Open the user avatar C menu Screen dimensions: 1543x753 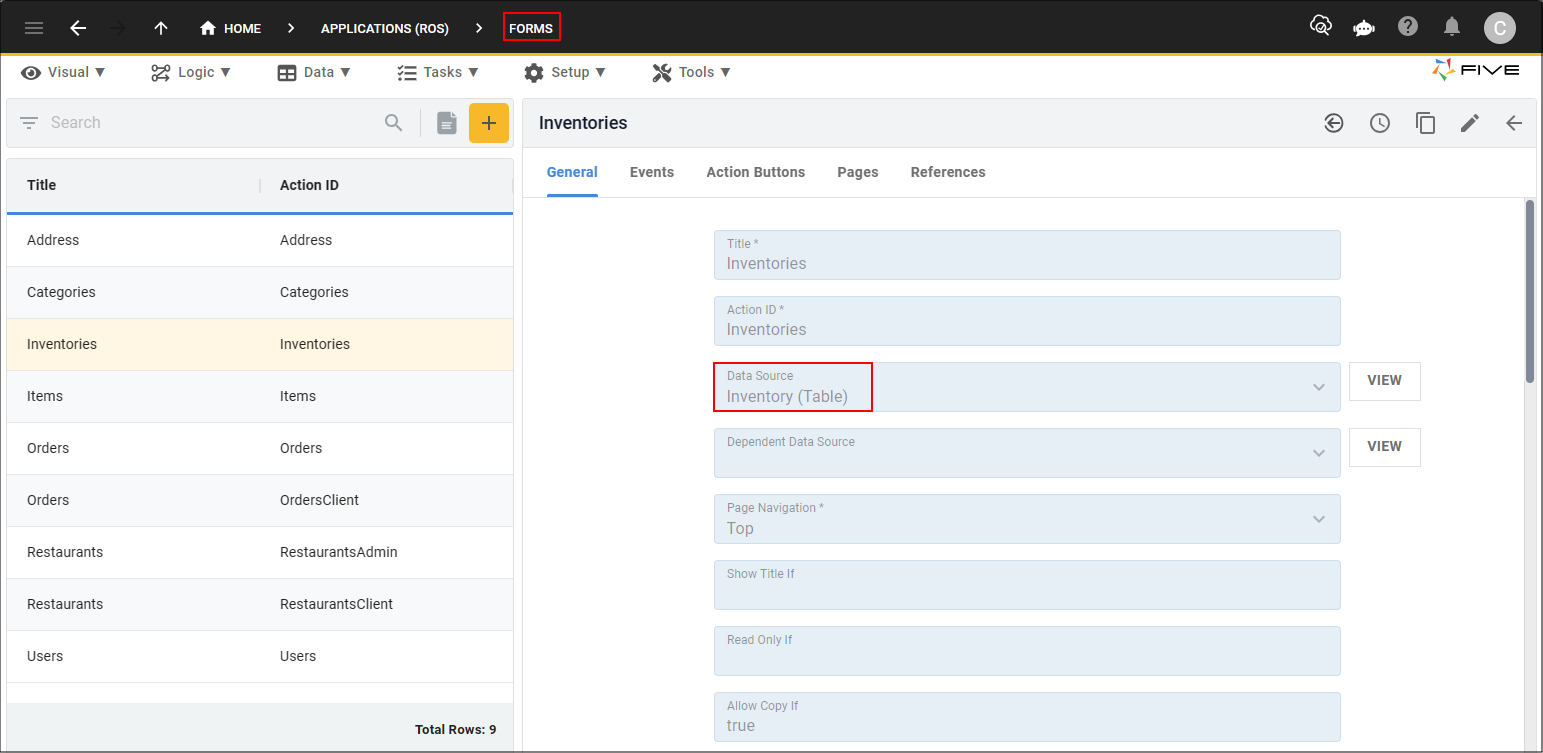click(1499, 28)
